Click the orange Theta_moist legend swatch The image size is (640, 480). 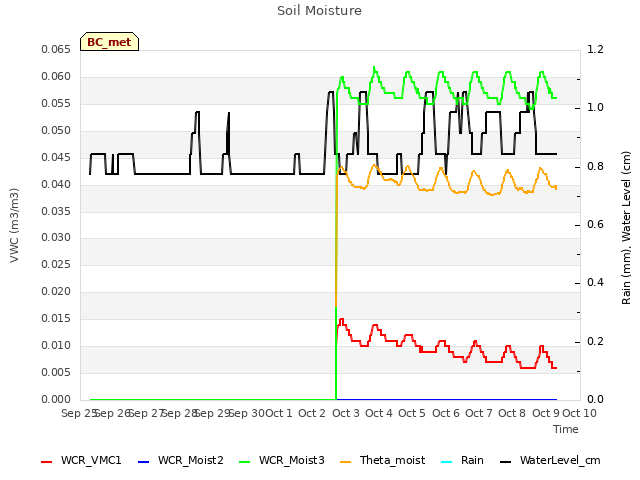[x=345, y=462]
